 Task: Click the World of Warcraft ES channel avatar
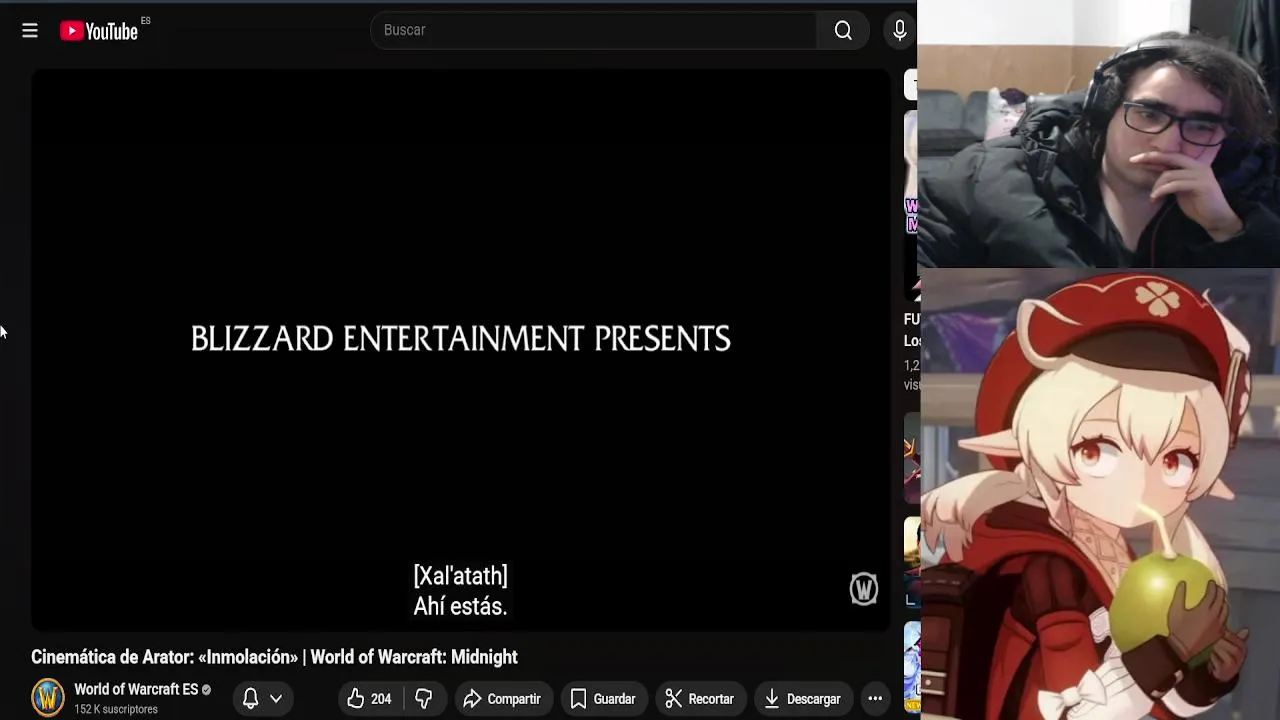[x=47, y=698]
